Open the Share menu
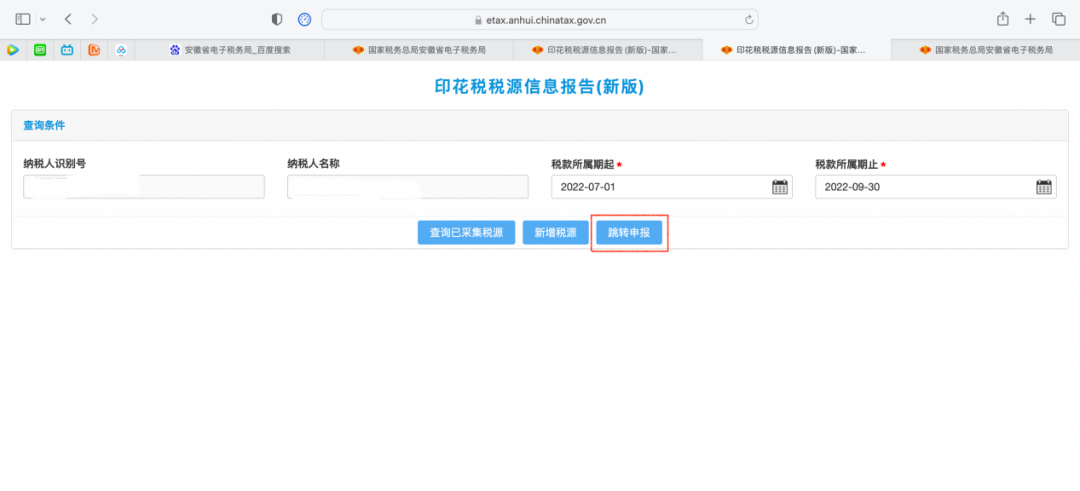The height and width of the screenshot is (491, 1080). (1003, 19)
